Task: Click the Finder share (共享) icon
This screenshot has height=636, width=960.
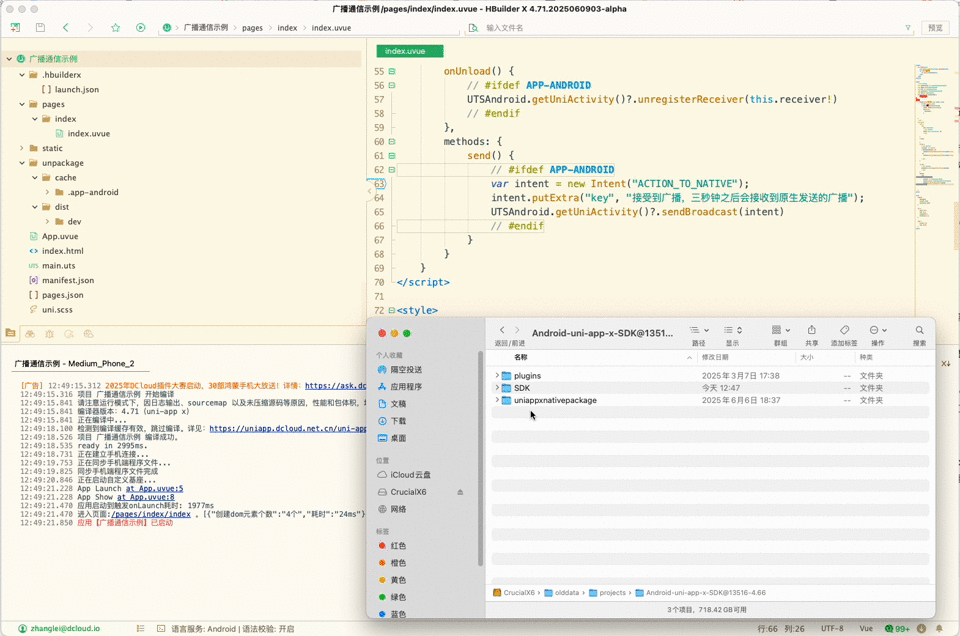Action: click(812, 330)
